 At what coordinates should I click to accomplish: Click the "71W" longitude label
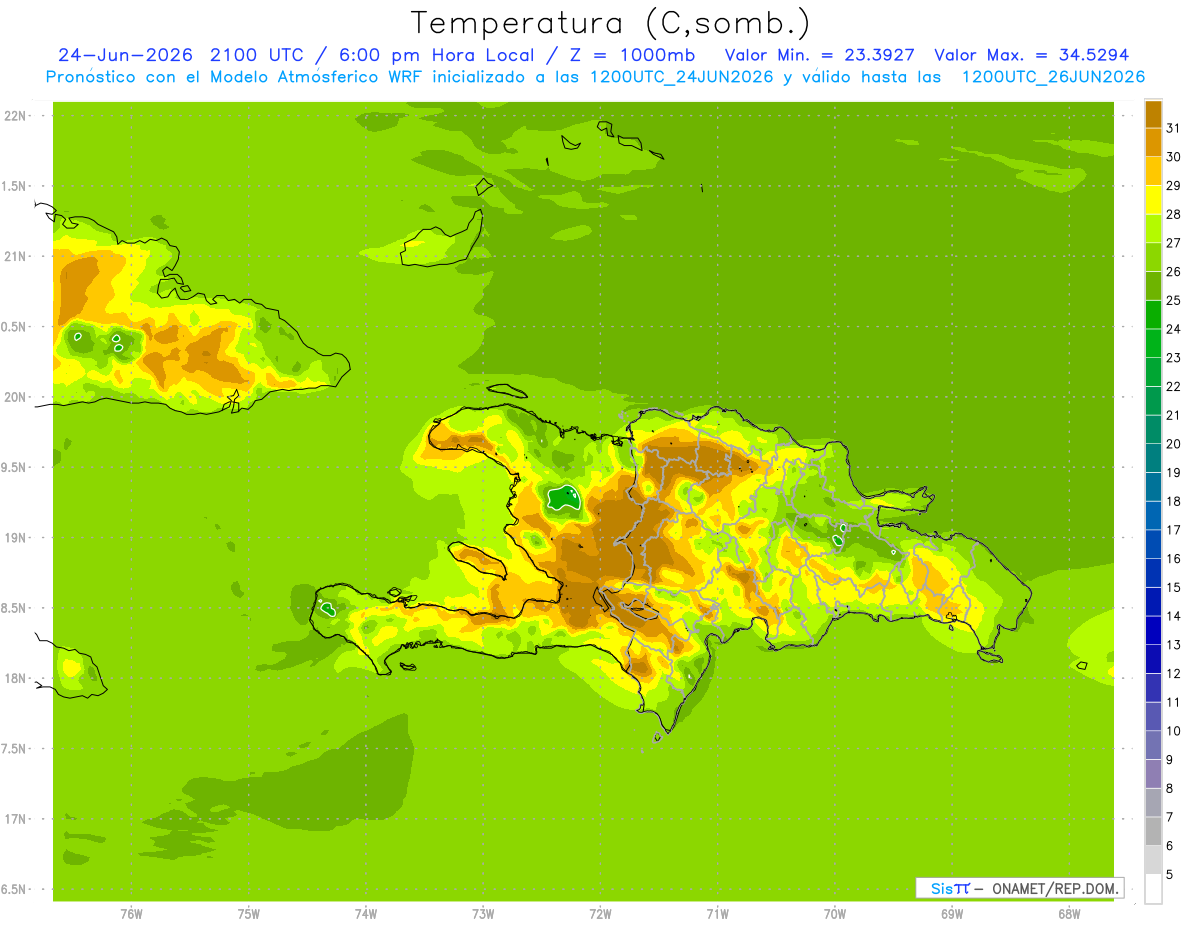[x=717, y=914]
